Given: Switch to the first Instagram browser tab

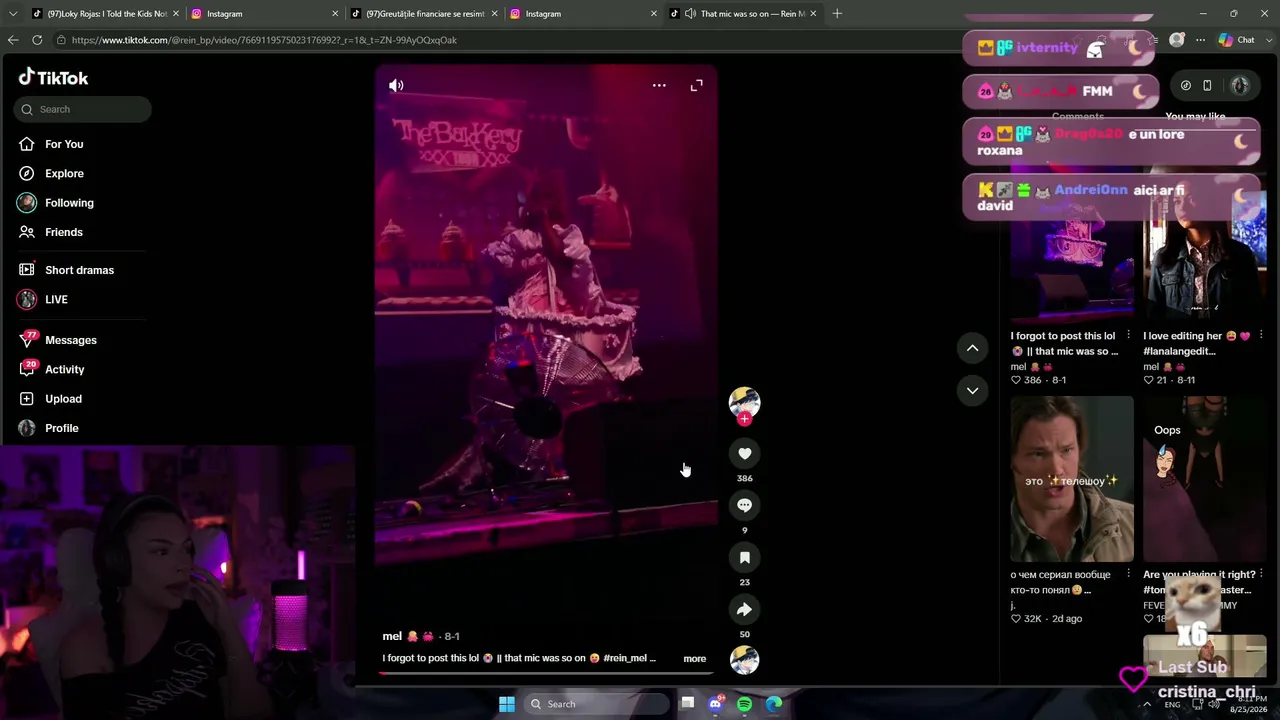Looking at the screenshot, I should [x=263, y=14].
